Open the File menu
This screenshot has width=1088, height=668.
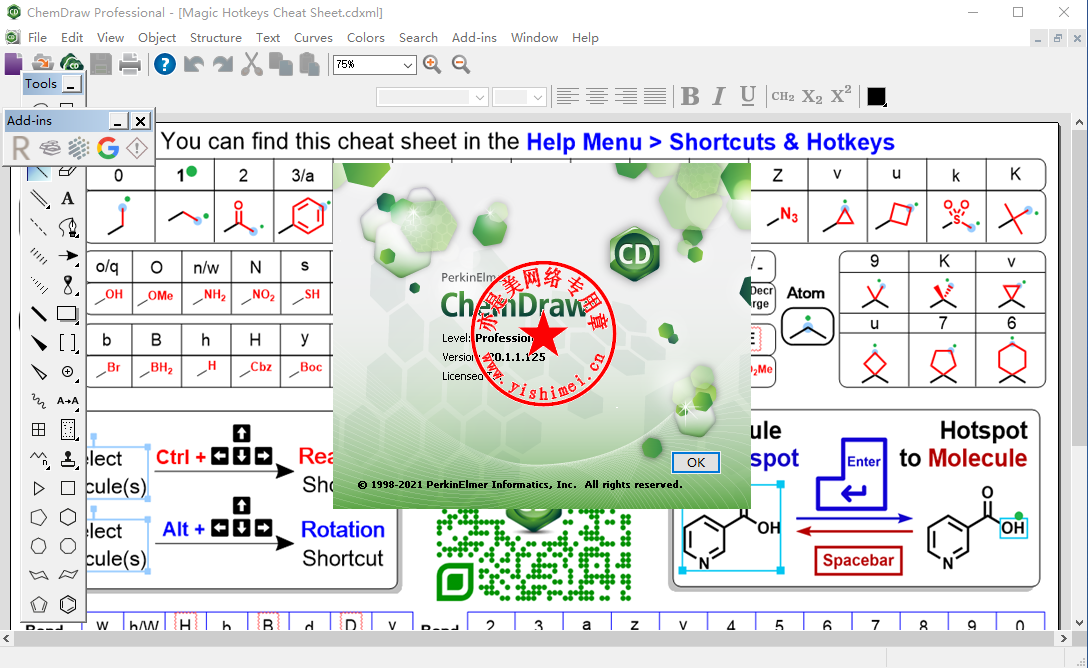(x=37, y=37)
